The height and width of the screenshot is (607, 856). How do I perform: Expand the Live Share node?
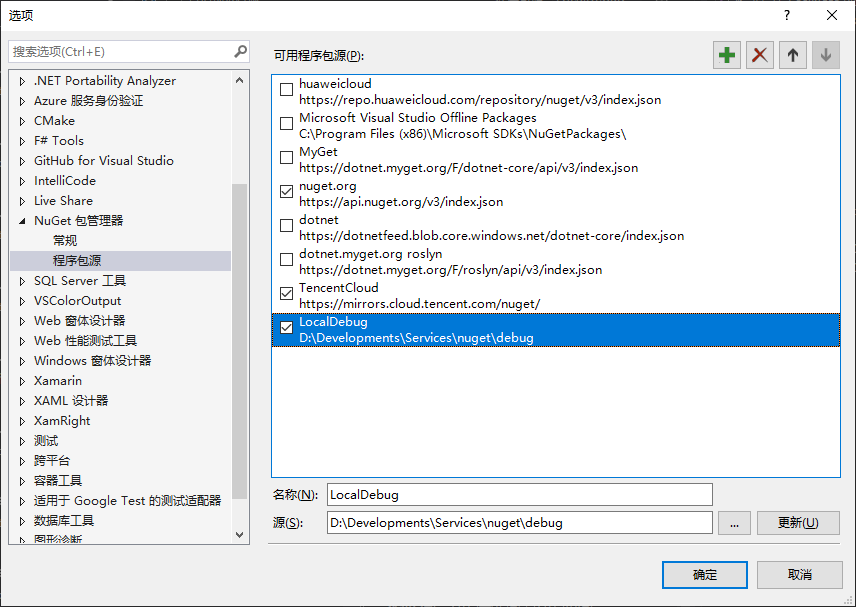pos(22,201)
